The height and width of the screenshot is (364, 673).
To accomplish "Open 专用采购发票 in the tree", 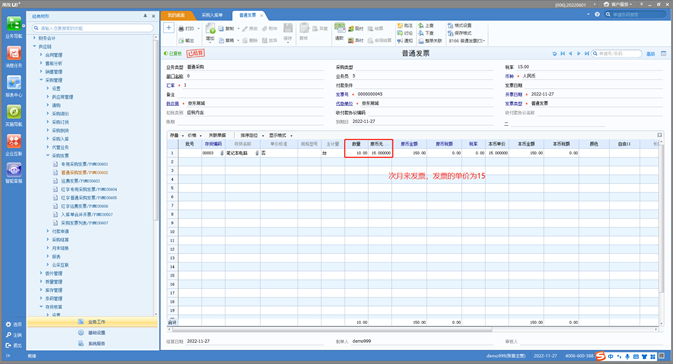I will tap(84, 164).
